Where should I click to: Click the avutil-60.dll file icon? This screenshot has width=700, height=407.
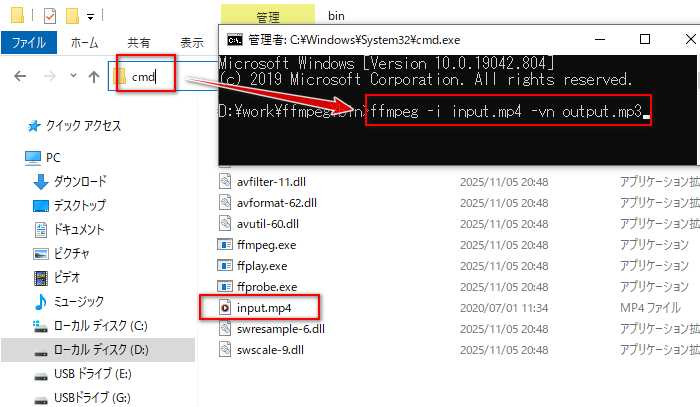pyautogui.click(x=225, y=224)
